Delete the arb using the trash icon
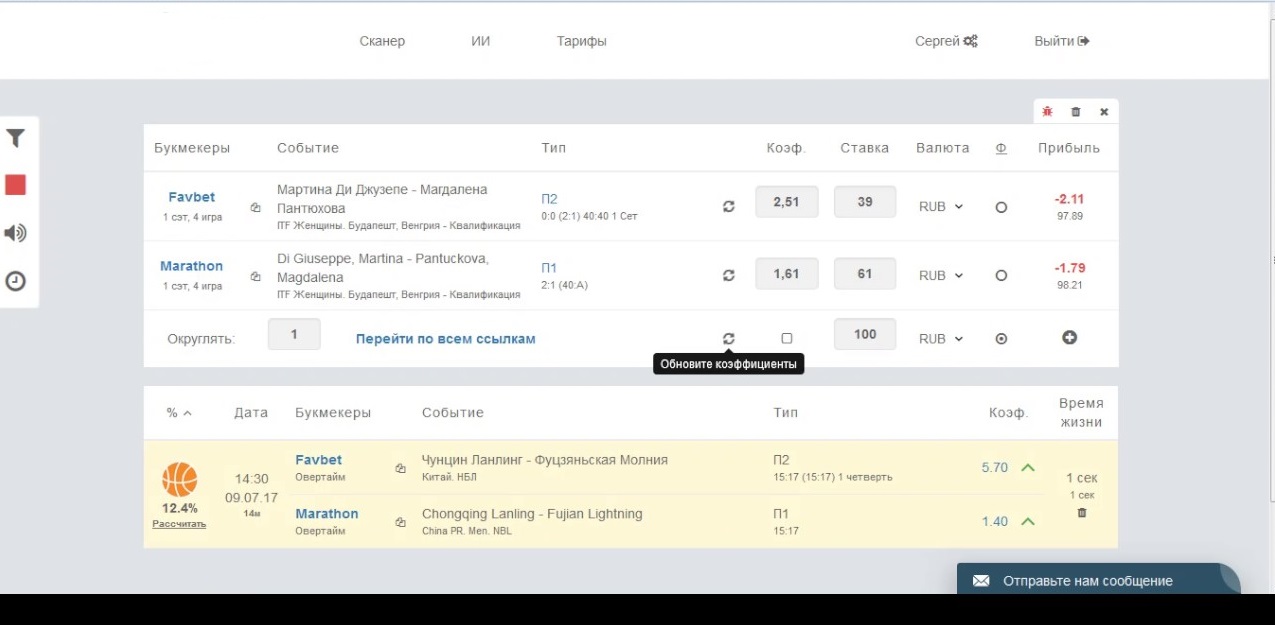 1074,111
